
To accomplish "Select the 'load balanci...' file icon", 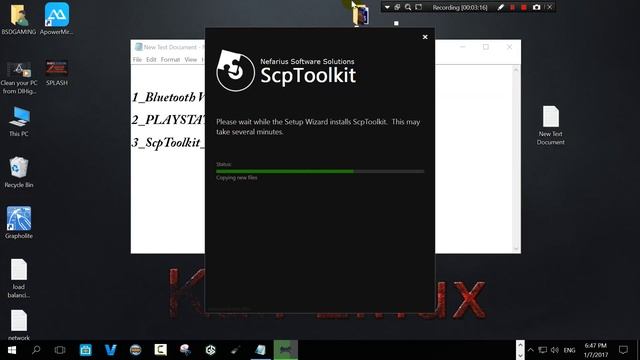I will click(x=19, y=279).
